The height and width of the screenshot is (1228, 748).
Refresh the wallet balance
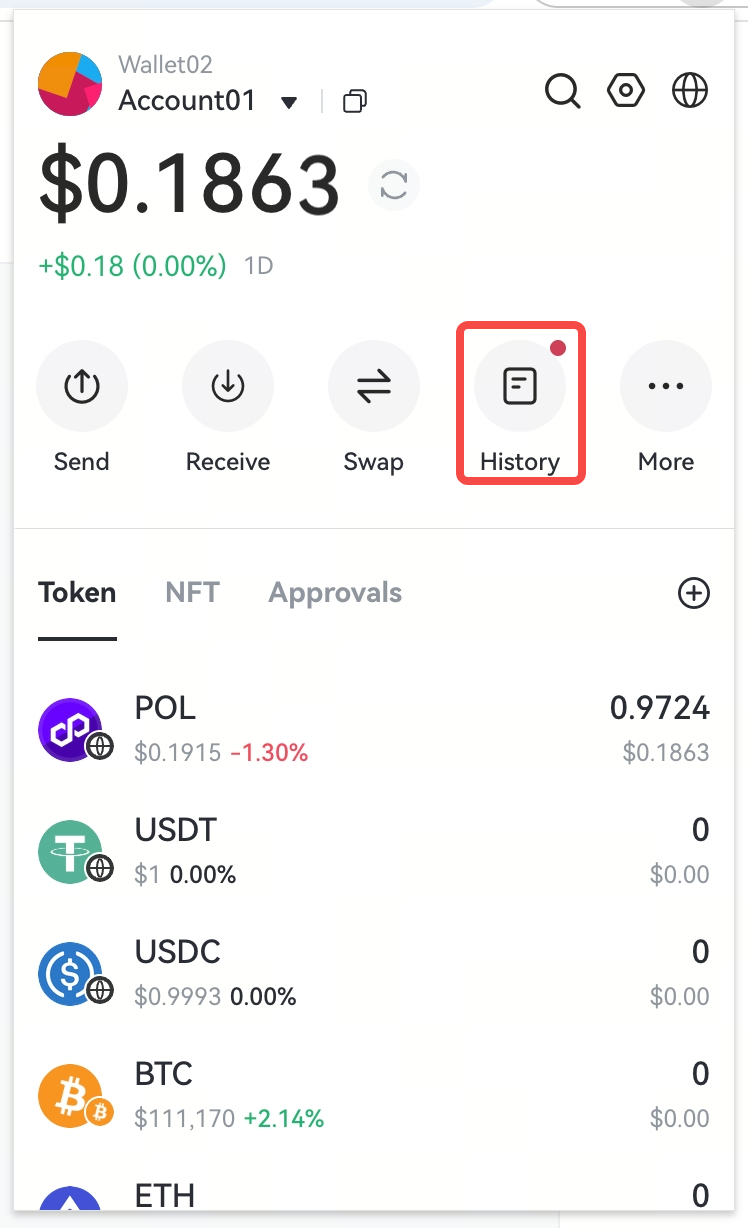click(394, 186)
